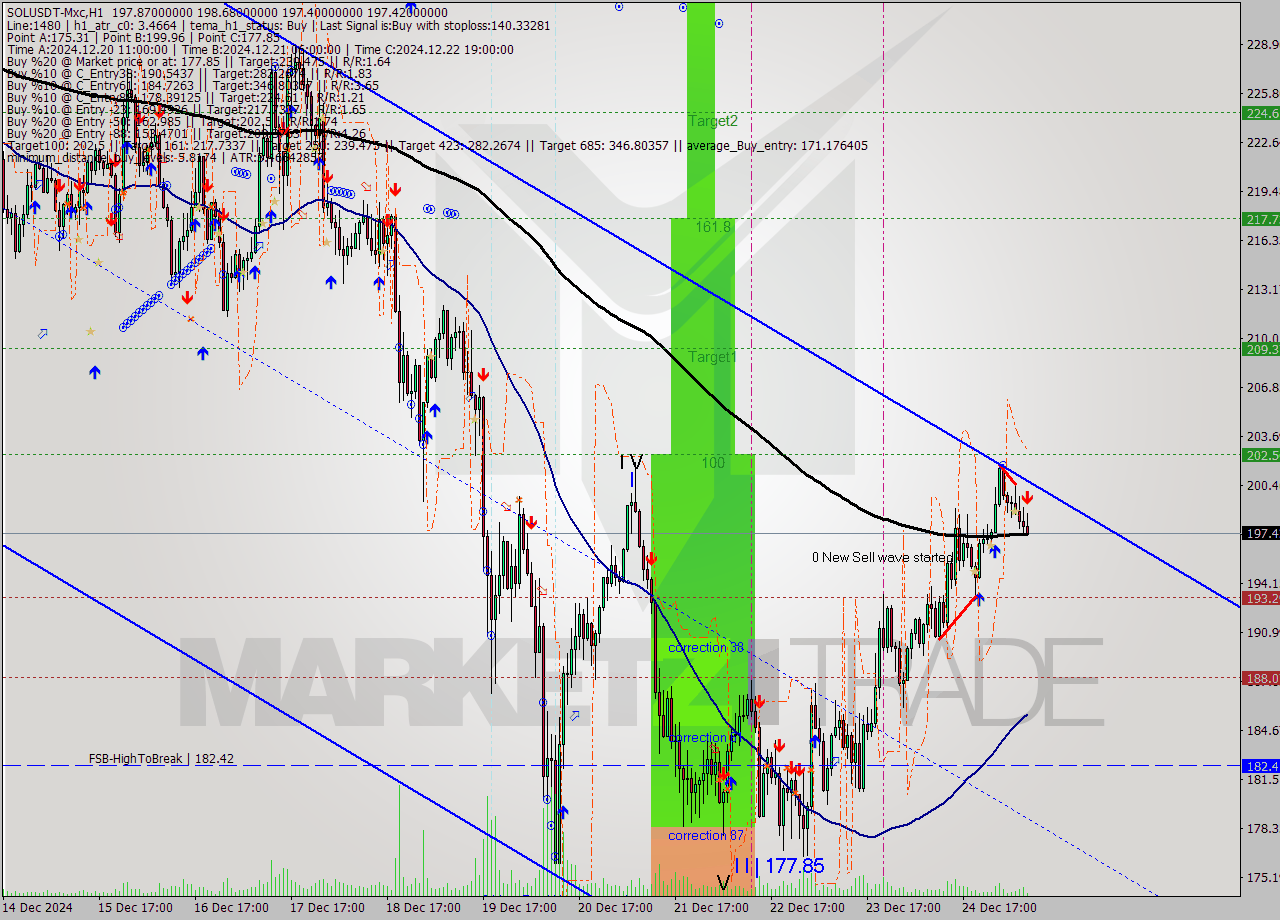Click the 'I I | 177.85' wave label
The image size is (1280, 920).
click(x=779, y=866)
